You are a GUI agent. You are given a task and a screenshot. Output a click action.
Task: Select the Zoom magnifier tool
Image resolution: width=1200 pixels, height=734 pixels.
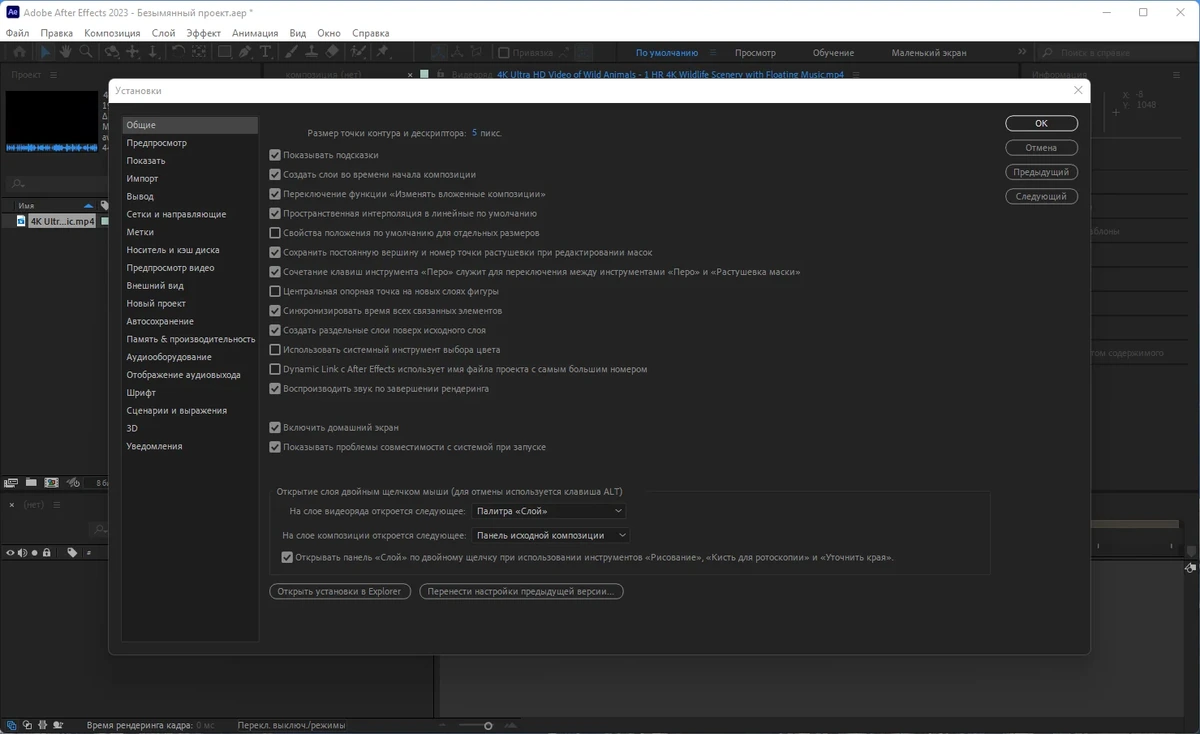[x=85, y=52]
